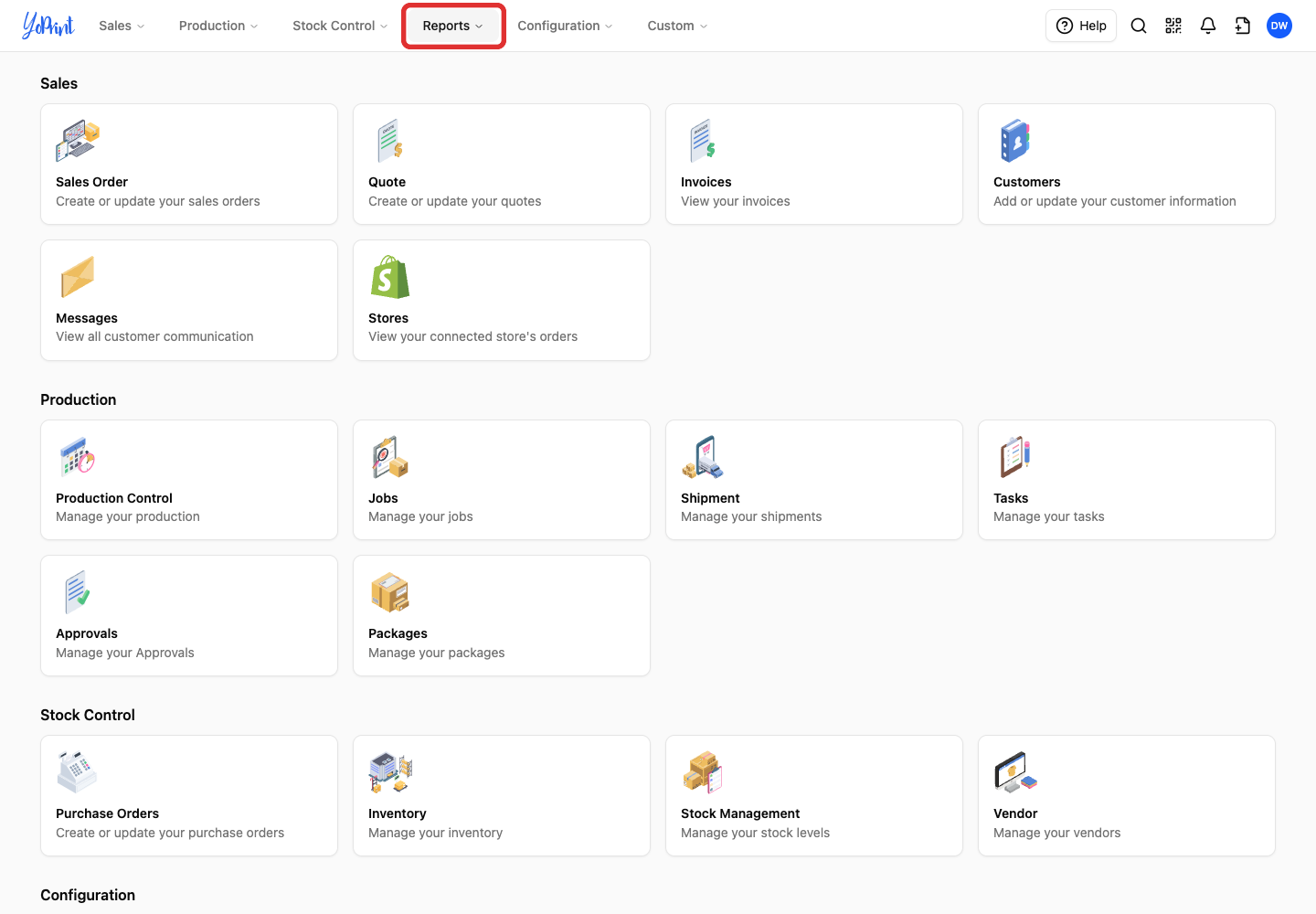Open the search magnifier icon

click(1139, 26)
